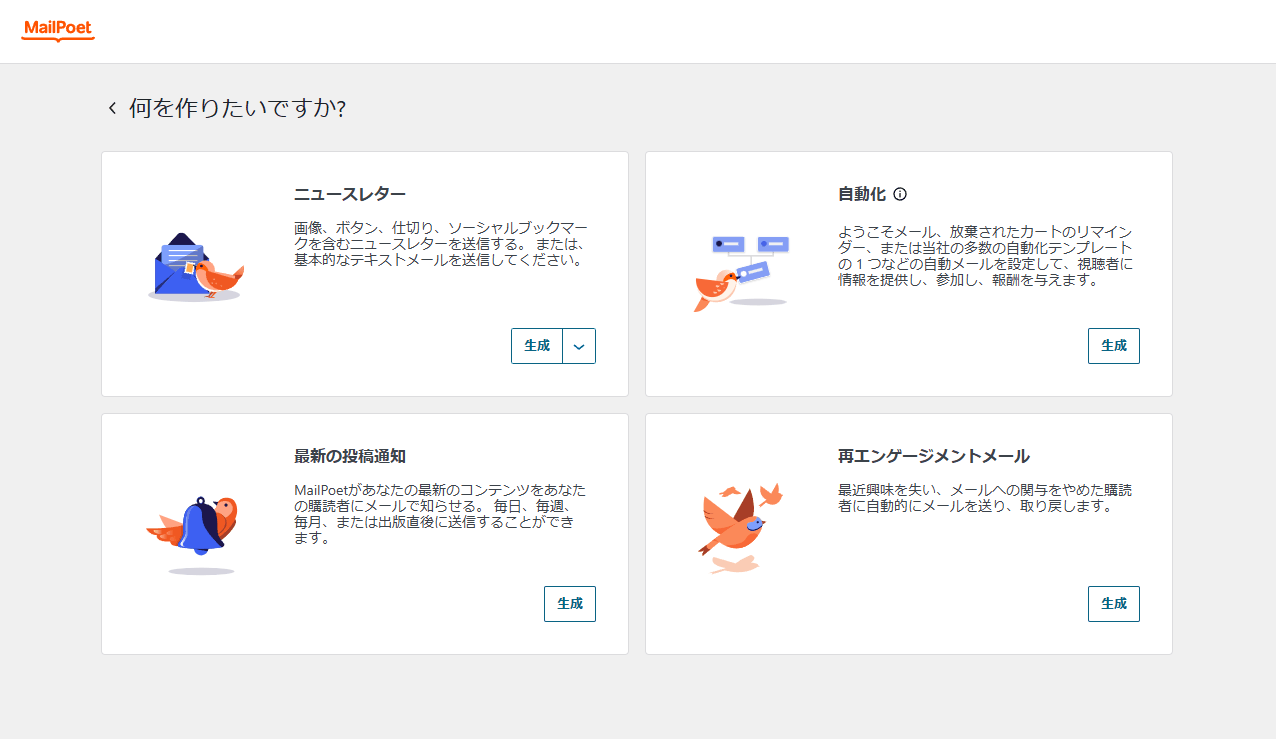This screenshot has width=1276, height=739.
Task: Click the 最新の投稿通知 card title
Action: coord(350,456)
